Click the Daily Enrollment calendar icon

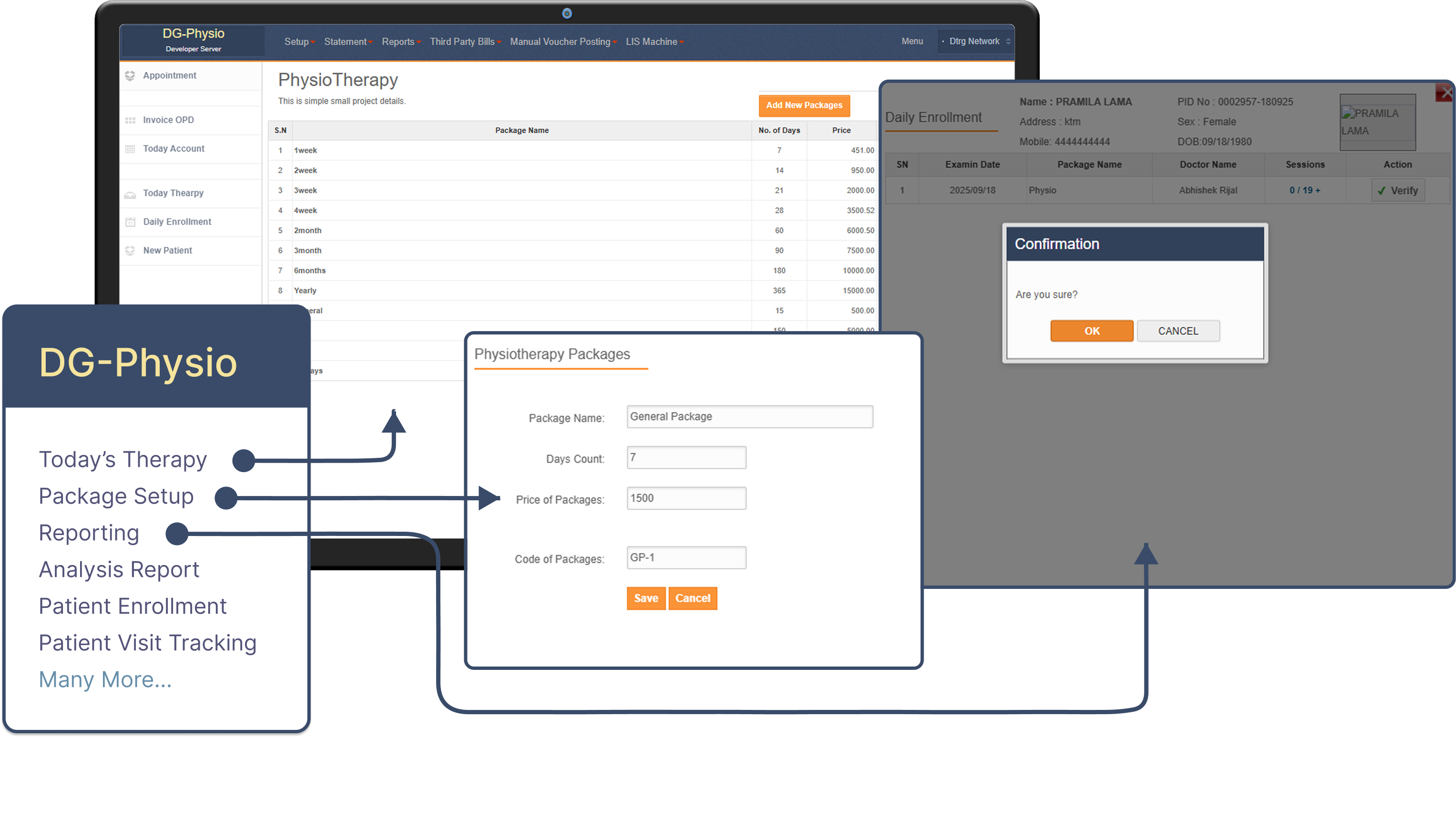(130, 222)
